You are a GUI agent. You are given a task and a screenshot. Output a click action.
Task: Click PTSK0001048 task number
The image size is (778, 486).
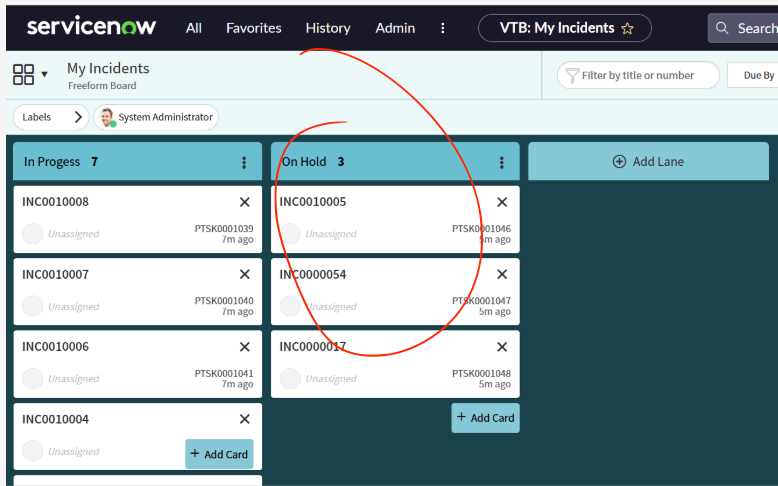point(481,373)
